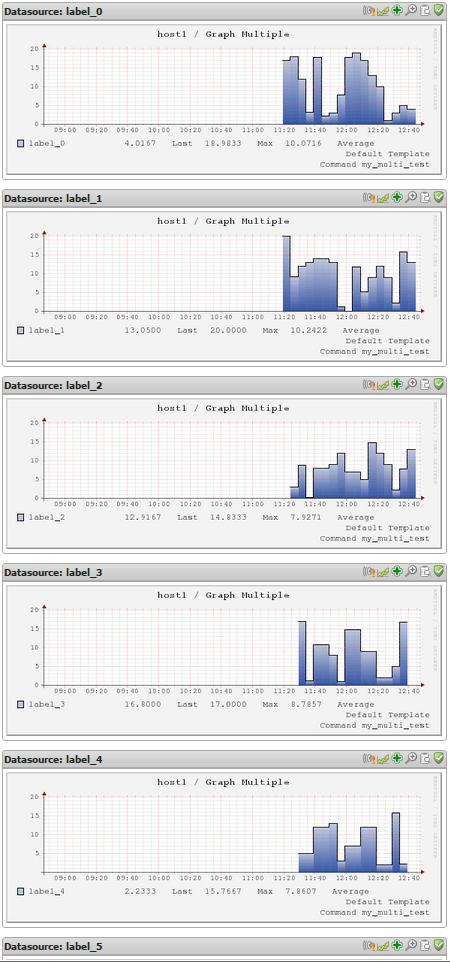Click the magnifier zoom icon for label_1
The image size is (450, 962).
[412, 198]
